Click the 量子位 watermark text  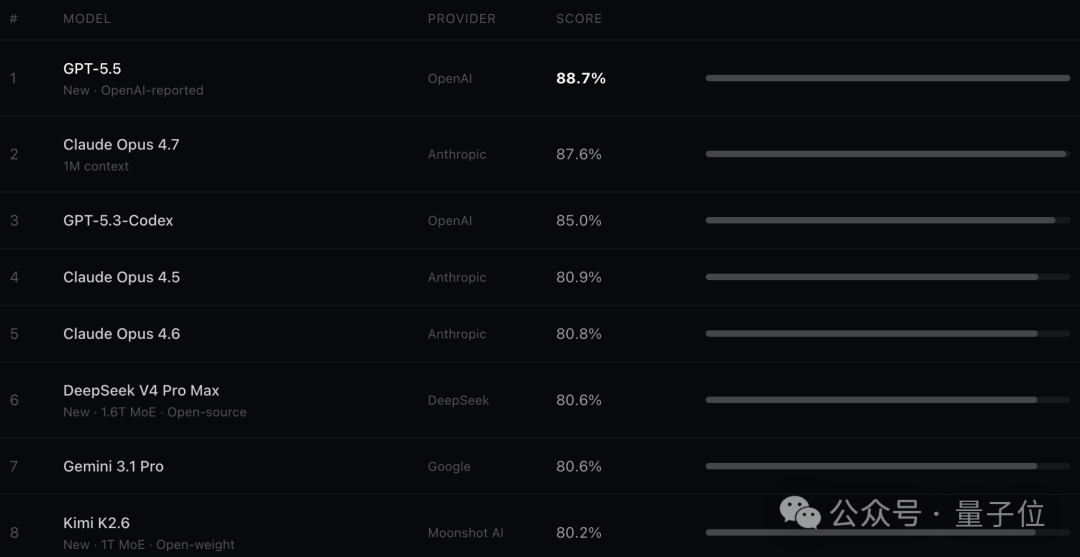[999, 514]
